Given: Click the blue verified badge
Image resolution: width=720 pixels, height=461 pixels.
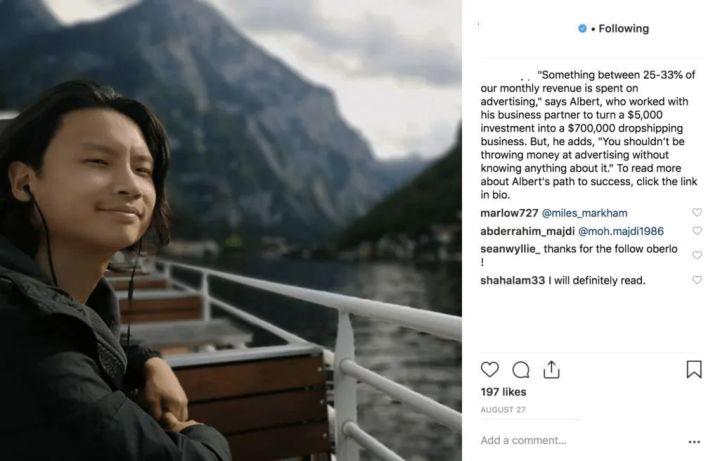Looking at the screenshot, I should pyautogui.click(x=582, y=29).
